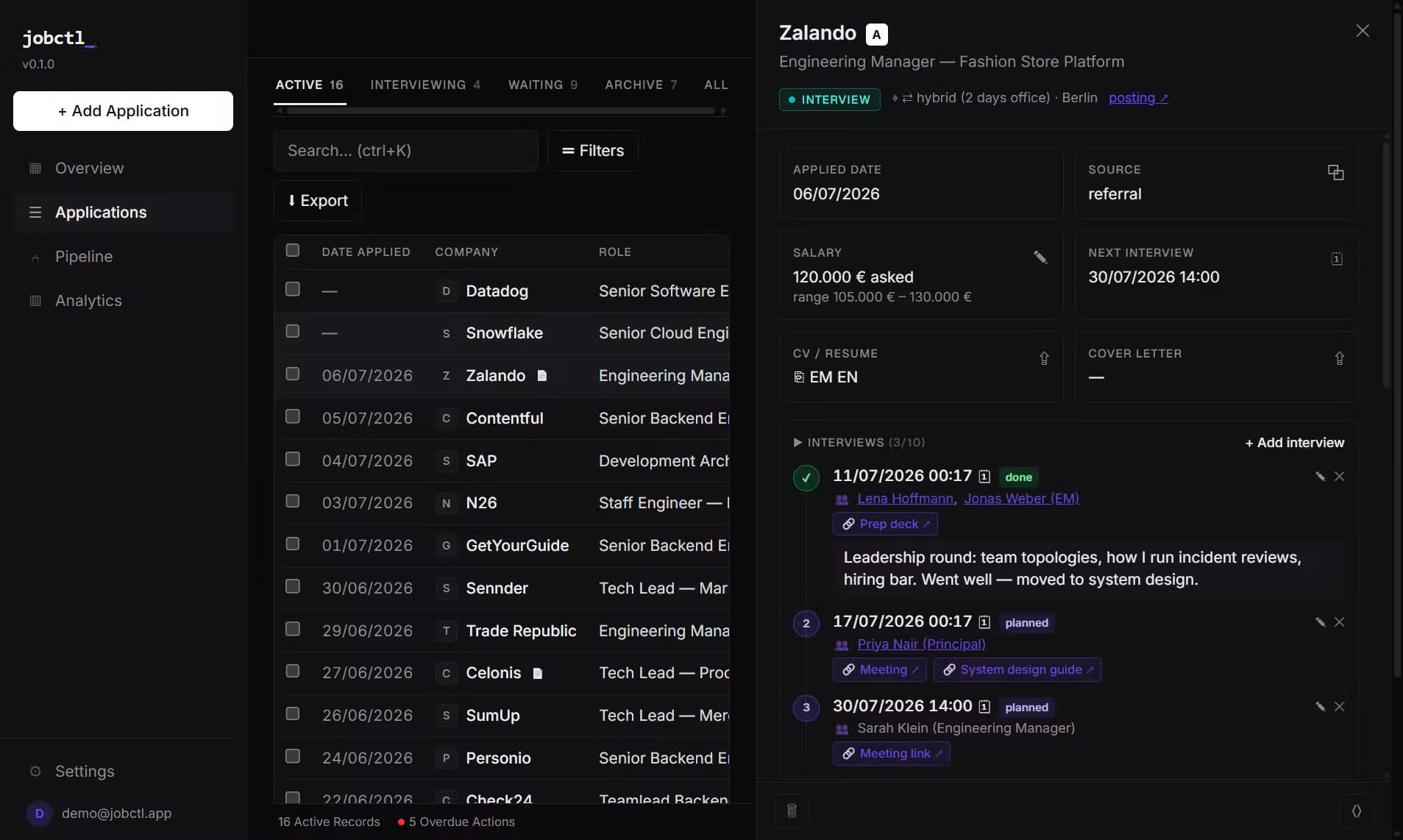Click the calendar icon beside 11/07/2026 interview

984,477
